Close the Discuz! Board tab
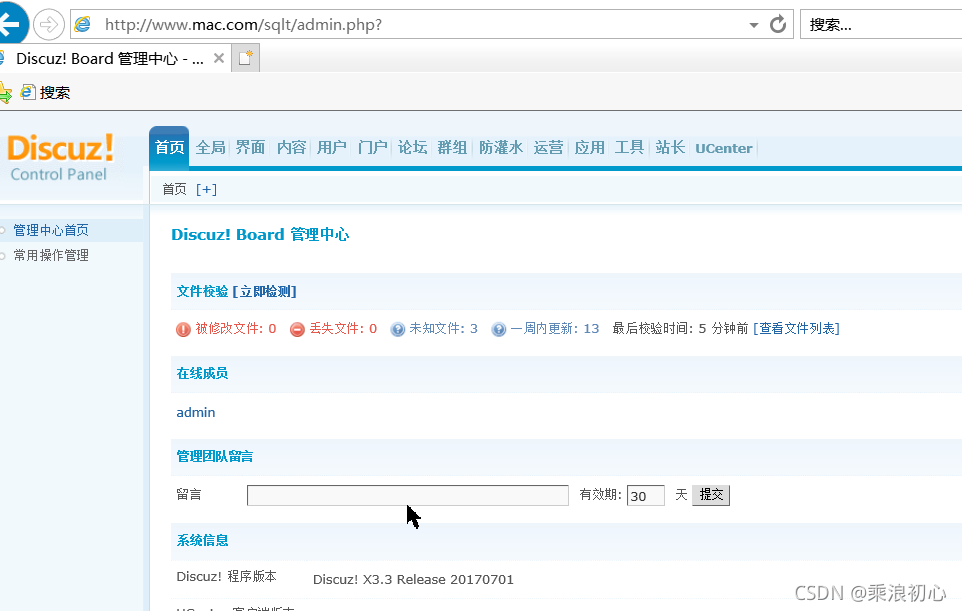The height and width of the screenshot is (611, 962). coord(218,58)
